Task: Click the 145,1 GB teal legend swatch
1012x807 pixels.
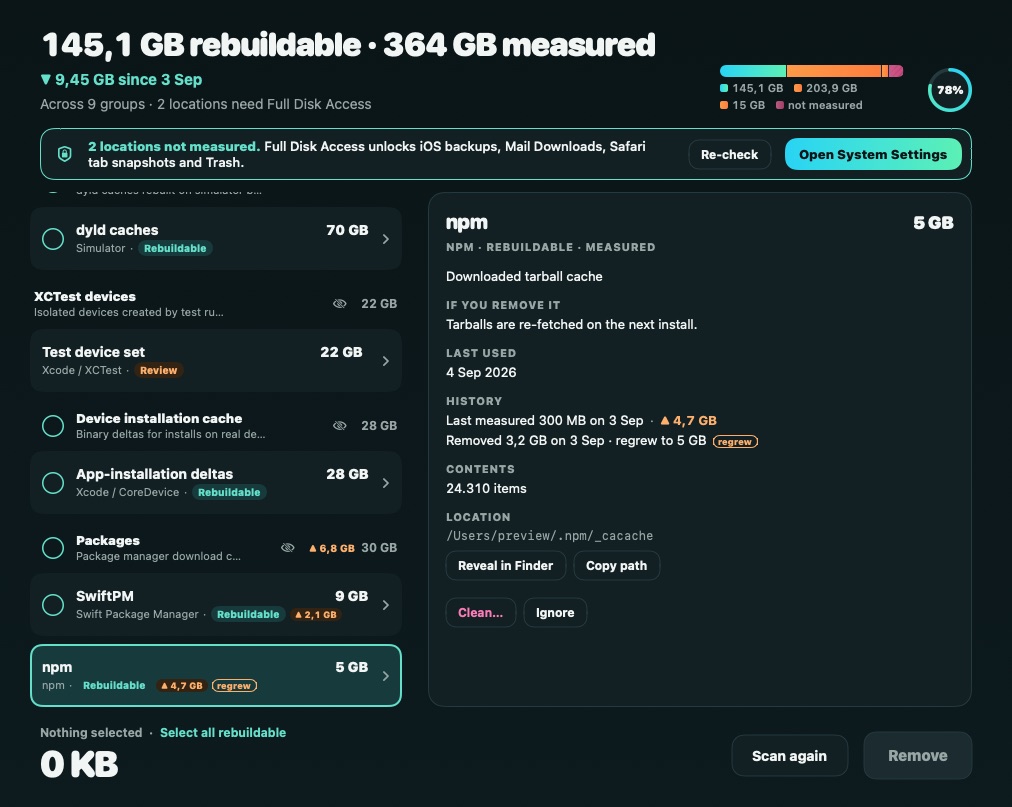Action: [x=724, y=88]
